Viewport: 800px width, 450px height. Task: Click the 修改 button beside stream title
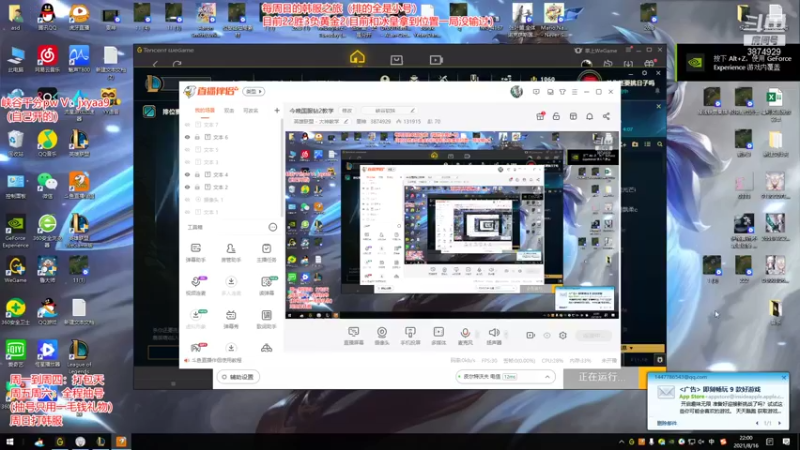pos(347,111)
